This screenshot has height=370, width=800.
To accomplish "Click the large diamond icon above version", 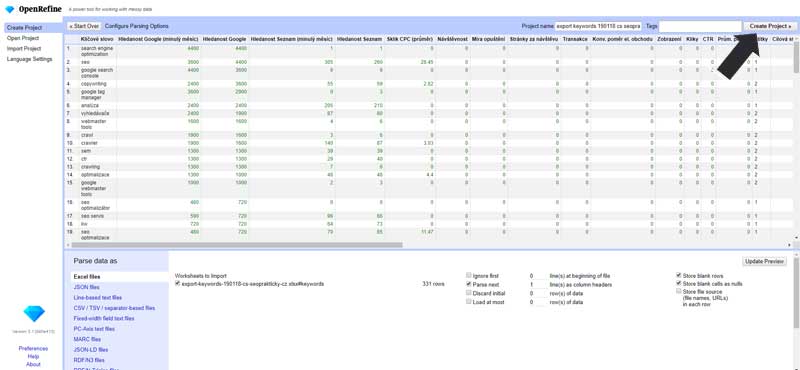I will 34,313.
